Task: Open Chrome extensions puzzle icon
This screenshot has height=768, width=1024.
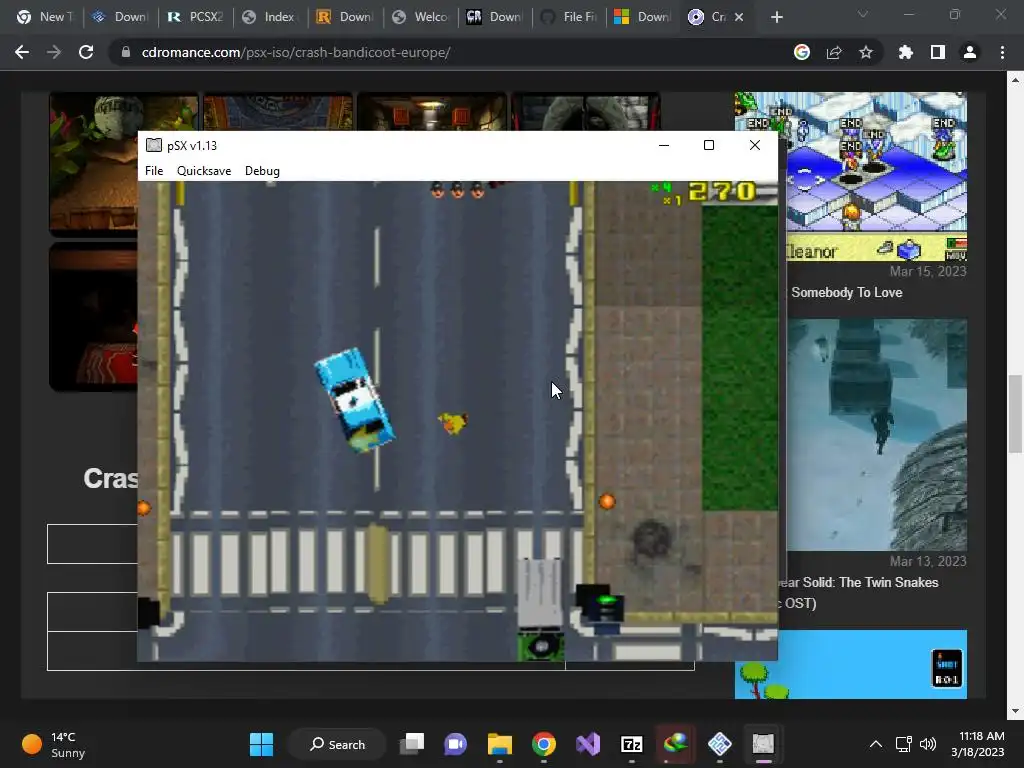Action: (905, 52)
